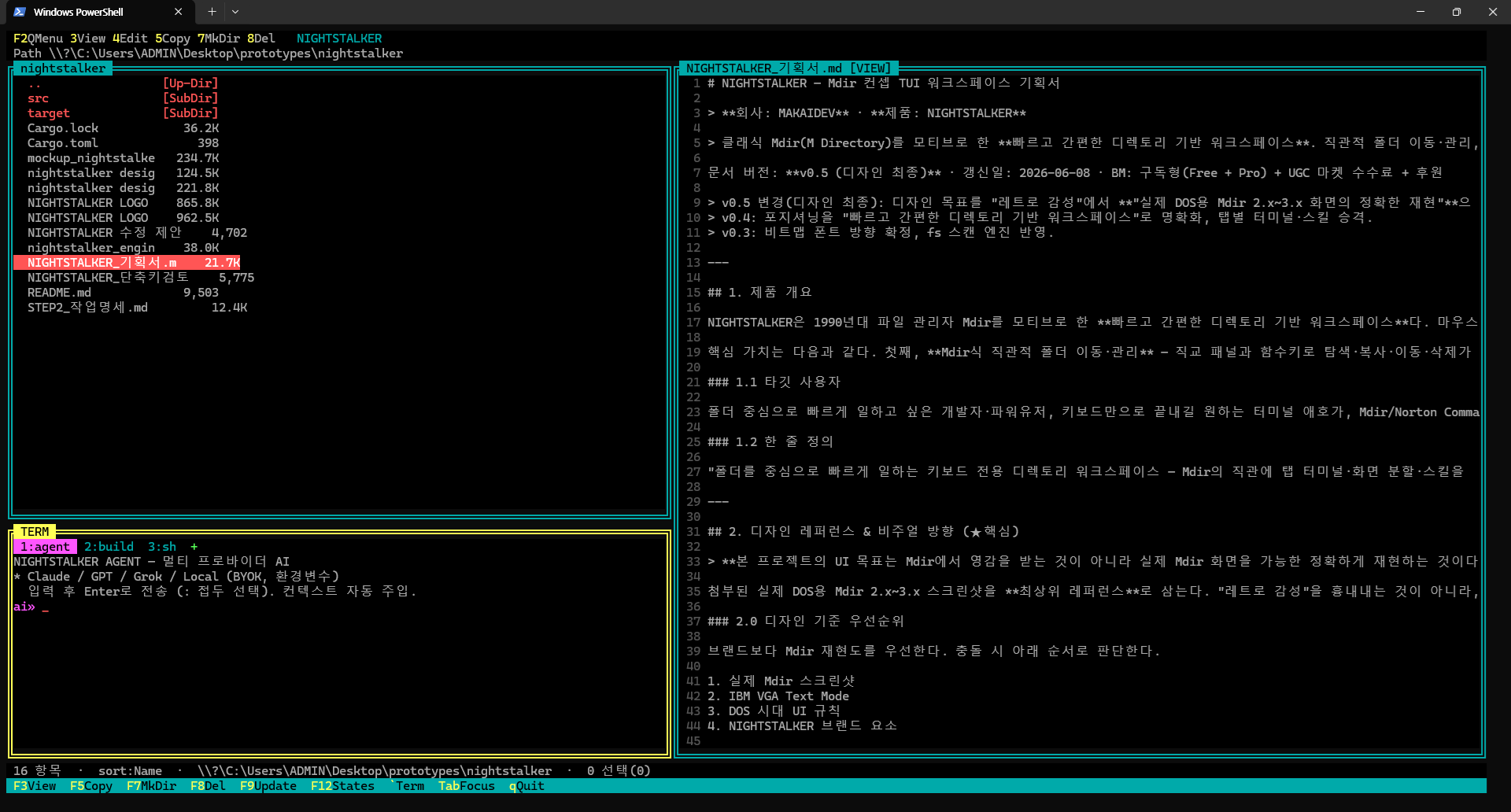The height and width of the screenshot is (812, 1511).
Task: Click the TERM panel title
Action: coord(35,532)
